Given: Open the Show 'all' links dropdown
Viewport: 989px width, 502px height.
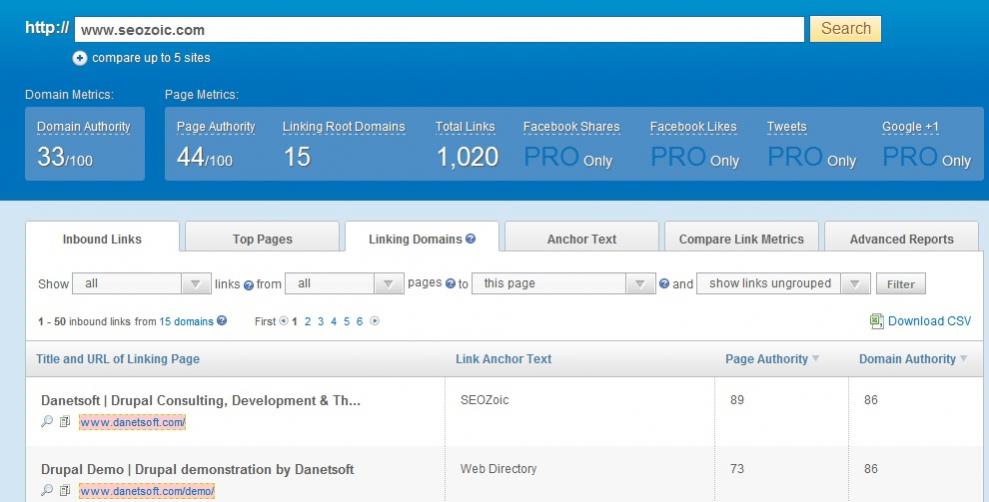Looking at the screenshot, I should pyautogui.click(x=142, y=283).
